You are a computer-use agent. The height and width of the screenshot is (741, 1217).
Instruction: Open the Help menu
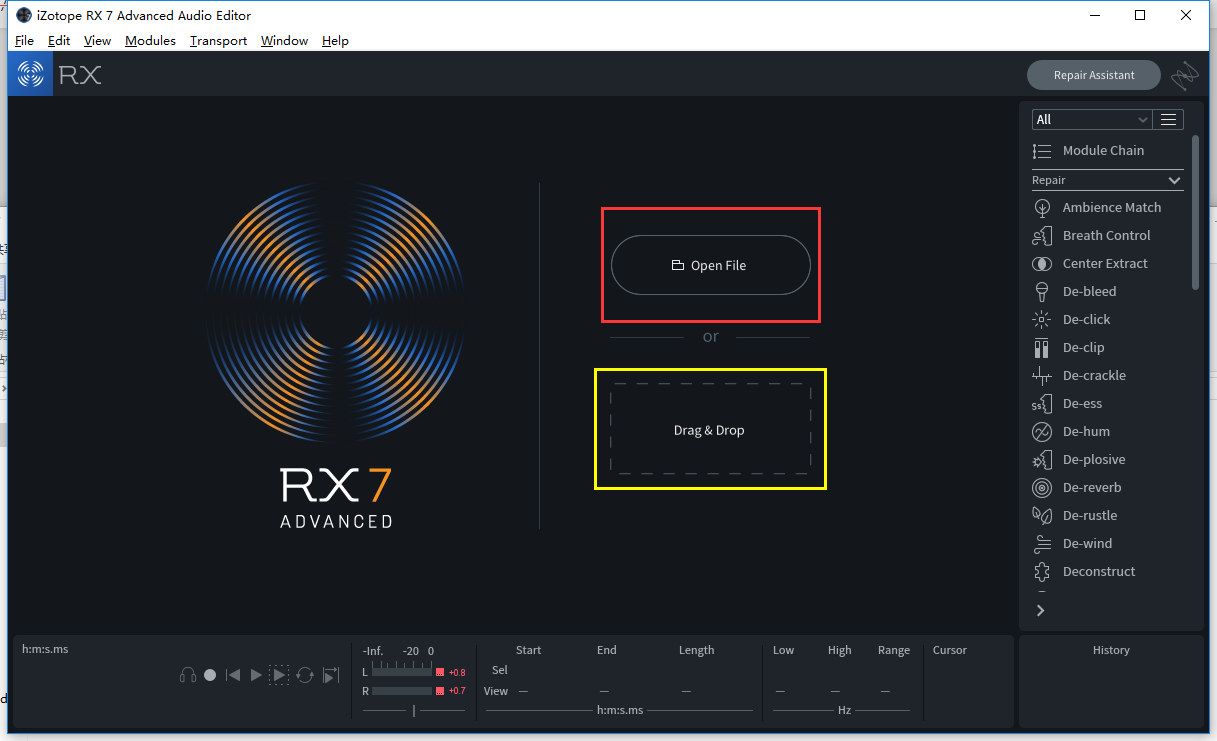pos(335,41)
